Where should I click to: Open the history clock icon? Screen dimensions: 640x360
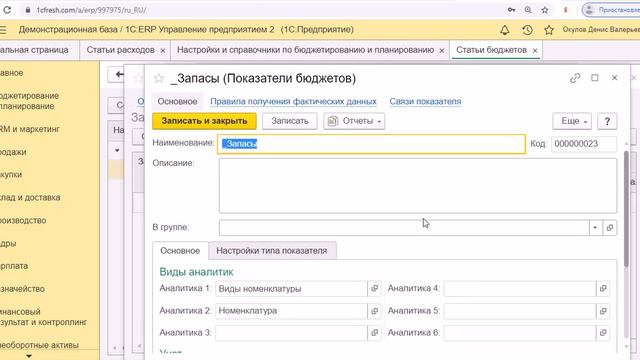pyautogui.click(x=527, y=30)
